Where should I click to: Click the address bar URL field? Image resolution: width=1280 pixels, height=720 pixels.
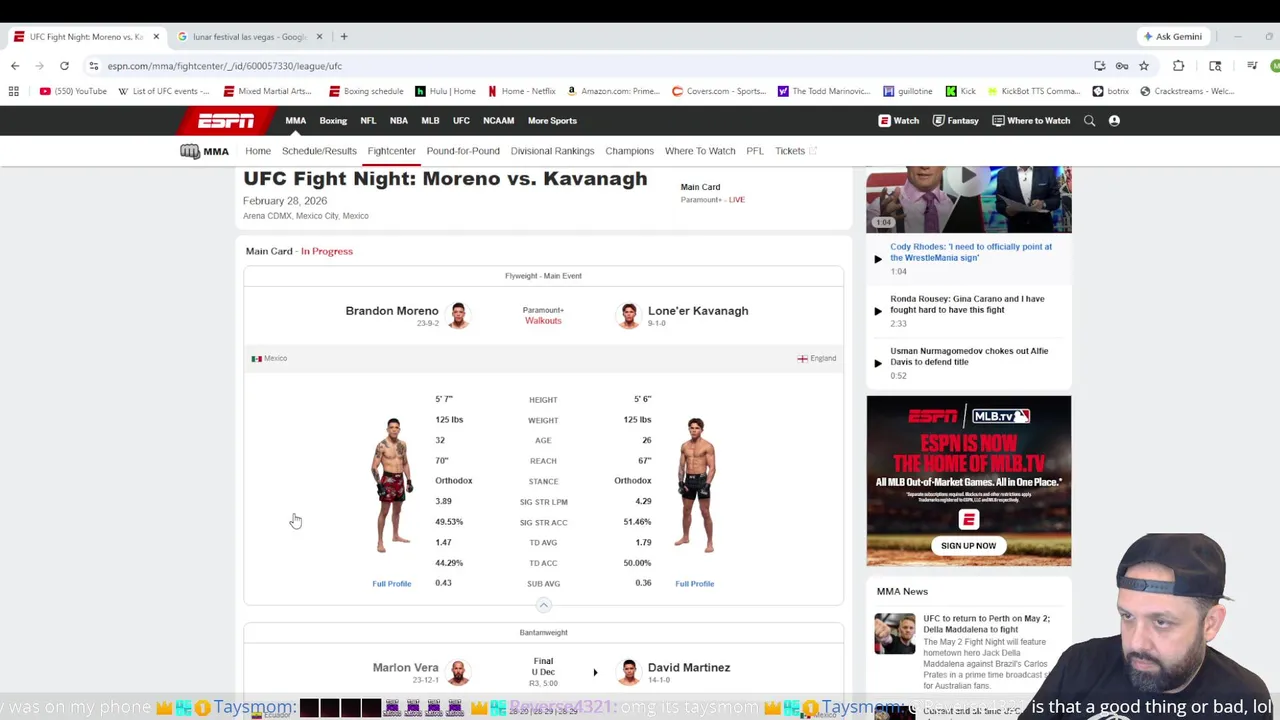tap(590, 66)
